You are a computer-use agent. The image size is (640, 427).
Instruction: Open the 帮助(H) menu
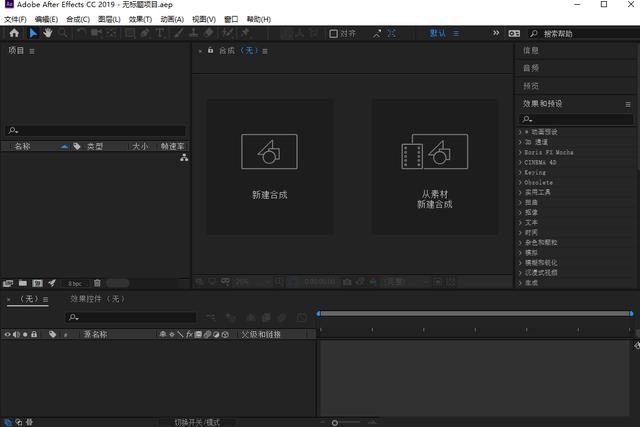pos(258,19)
